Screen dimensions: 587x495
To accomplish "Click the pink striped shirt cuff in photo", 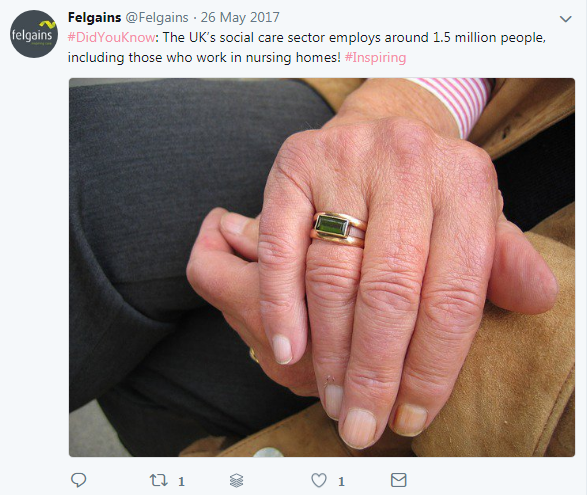I will coord(455,104).
